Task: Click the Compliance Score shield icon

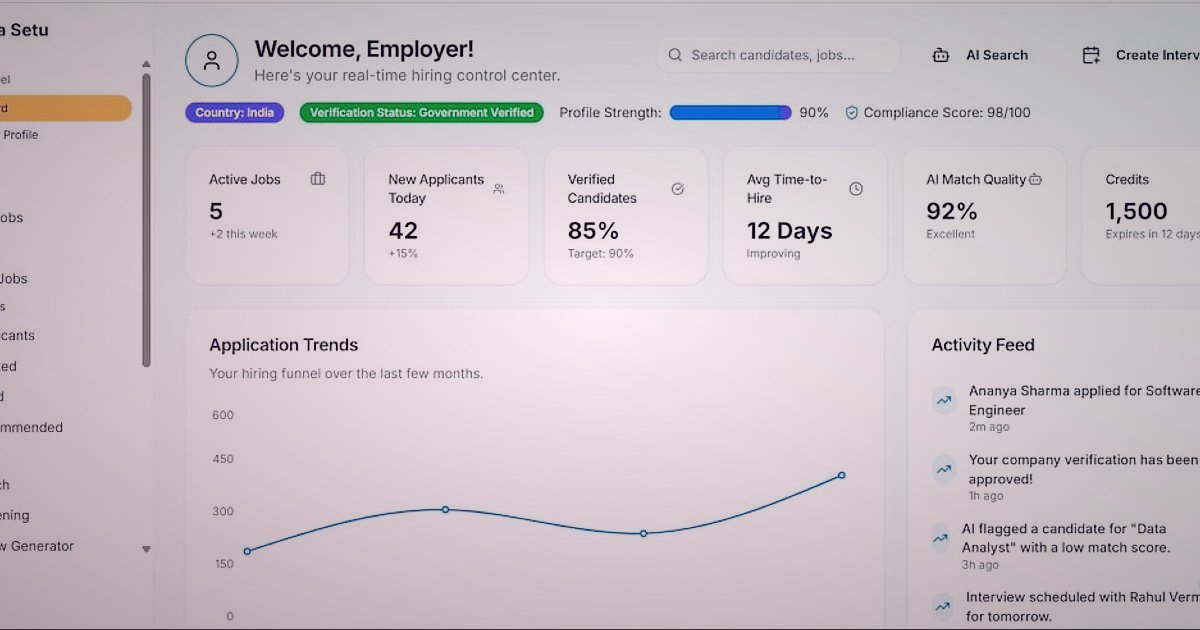Action: point(852,112)
